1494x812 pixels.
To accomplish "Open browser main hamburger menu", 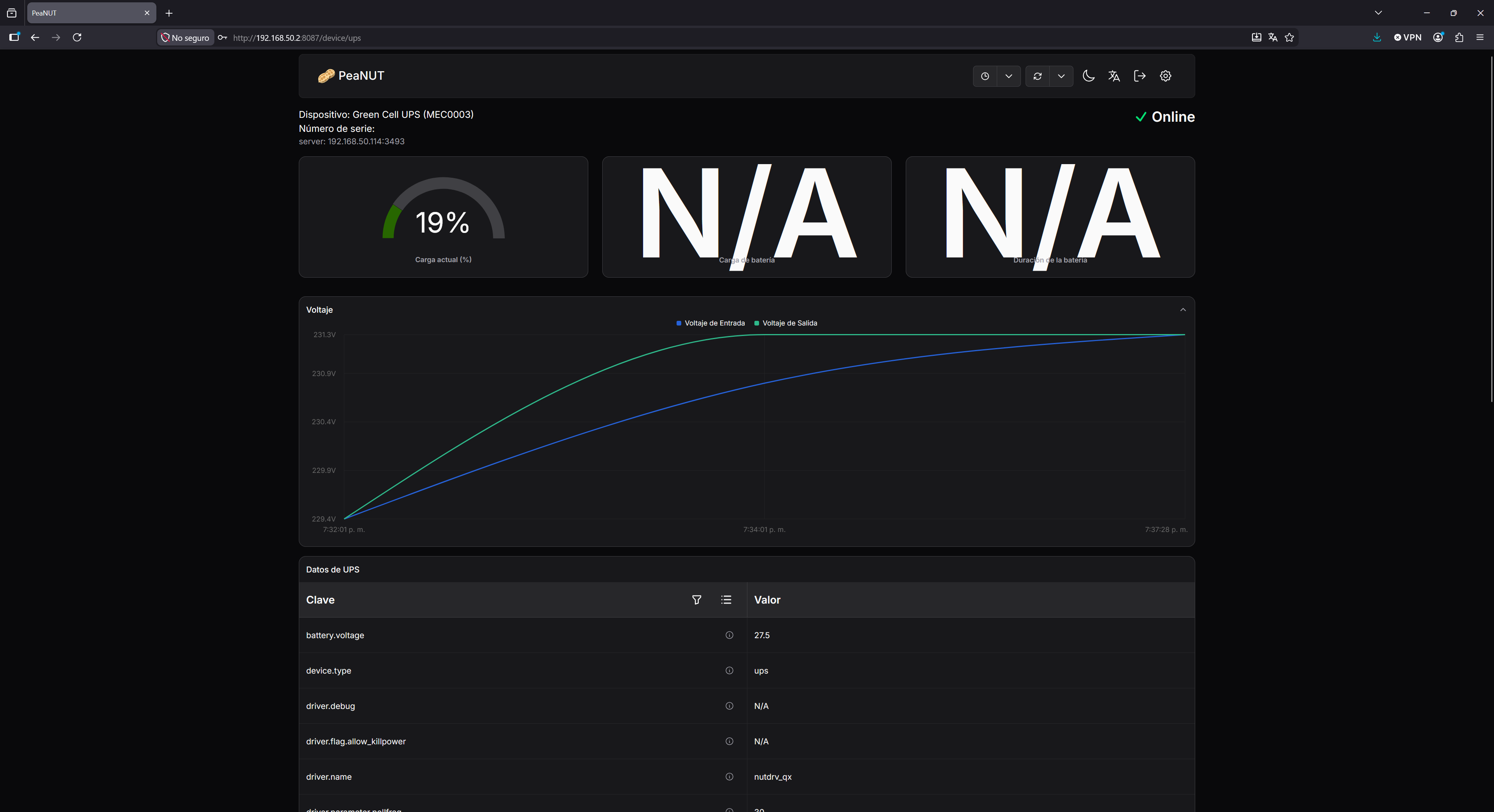I will 1480,38.
